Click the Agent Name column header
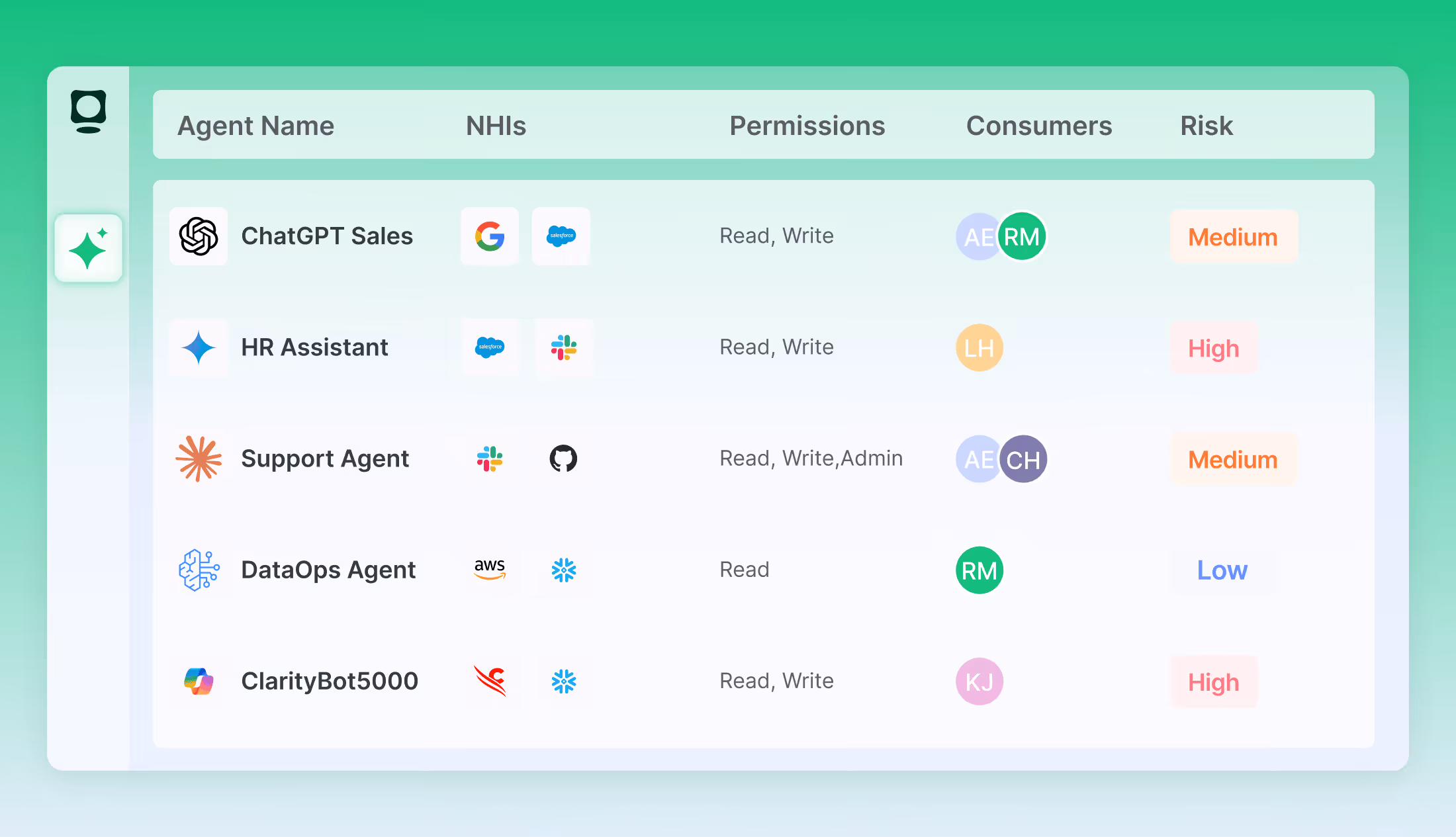The height and width of the screenshot is (837, 1456). (x=256, y=125)
